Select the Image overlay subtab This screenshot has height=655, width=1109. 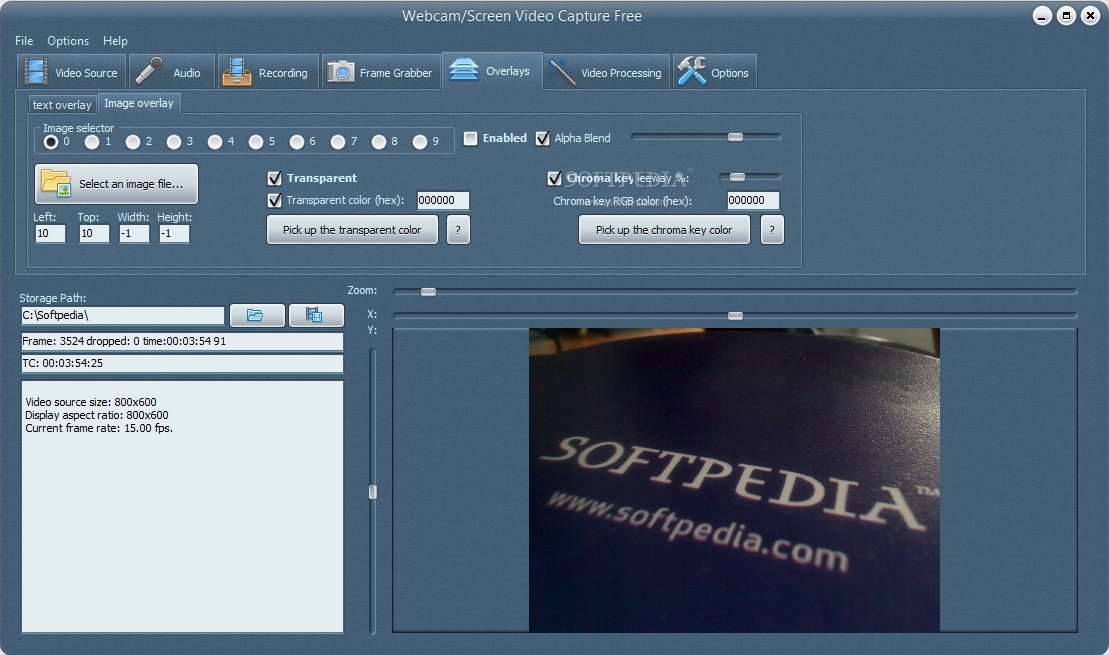[139, 103]
